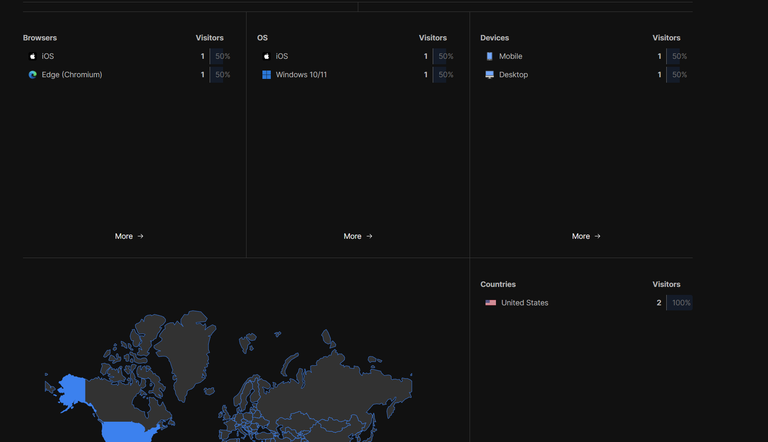Click the arrow beside More in OS

pos(369,236)
